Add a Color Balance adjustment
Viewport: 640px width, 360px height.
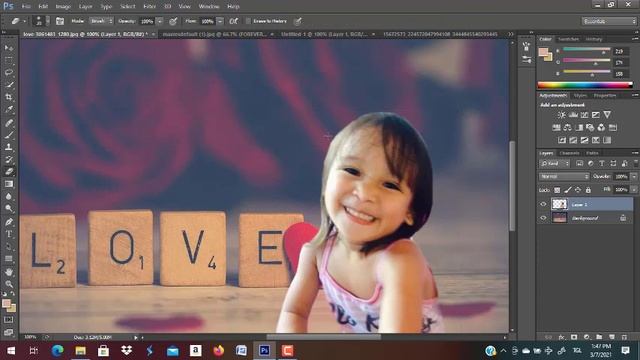click(x=567, y=128)
